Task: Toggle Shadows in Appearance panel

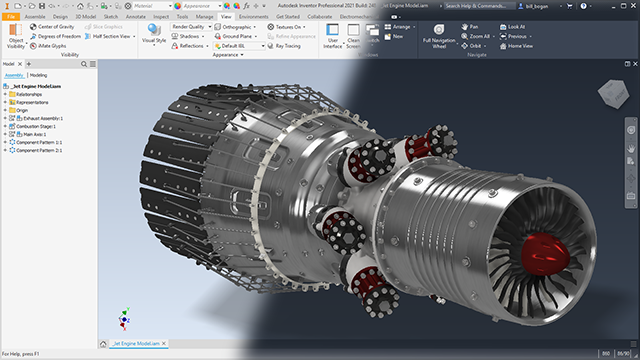Action: (x=185, y=36)
